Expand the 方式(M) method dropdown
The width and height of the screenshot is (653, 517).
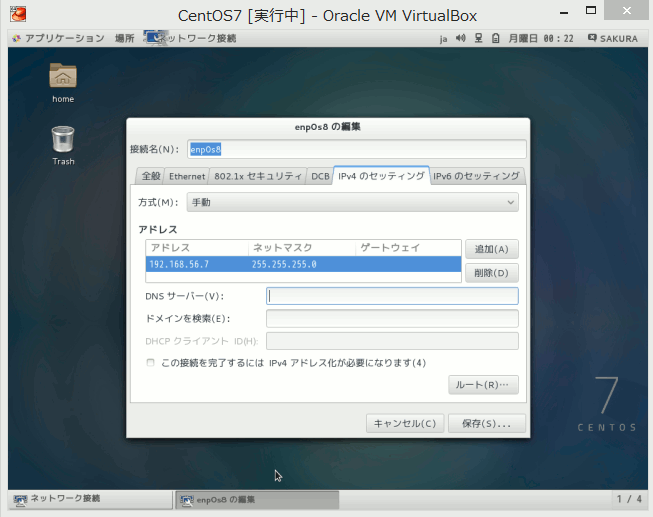click(x=352, y=202)
